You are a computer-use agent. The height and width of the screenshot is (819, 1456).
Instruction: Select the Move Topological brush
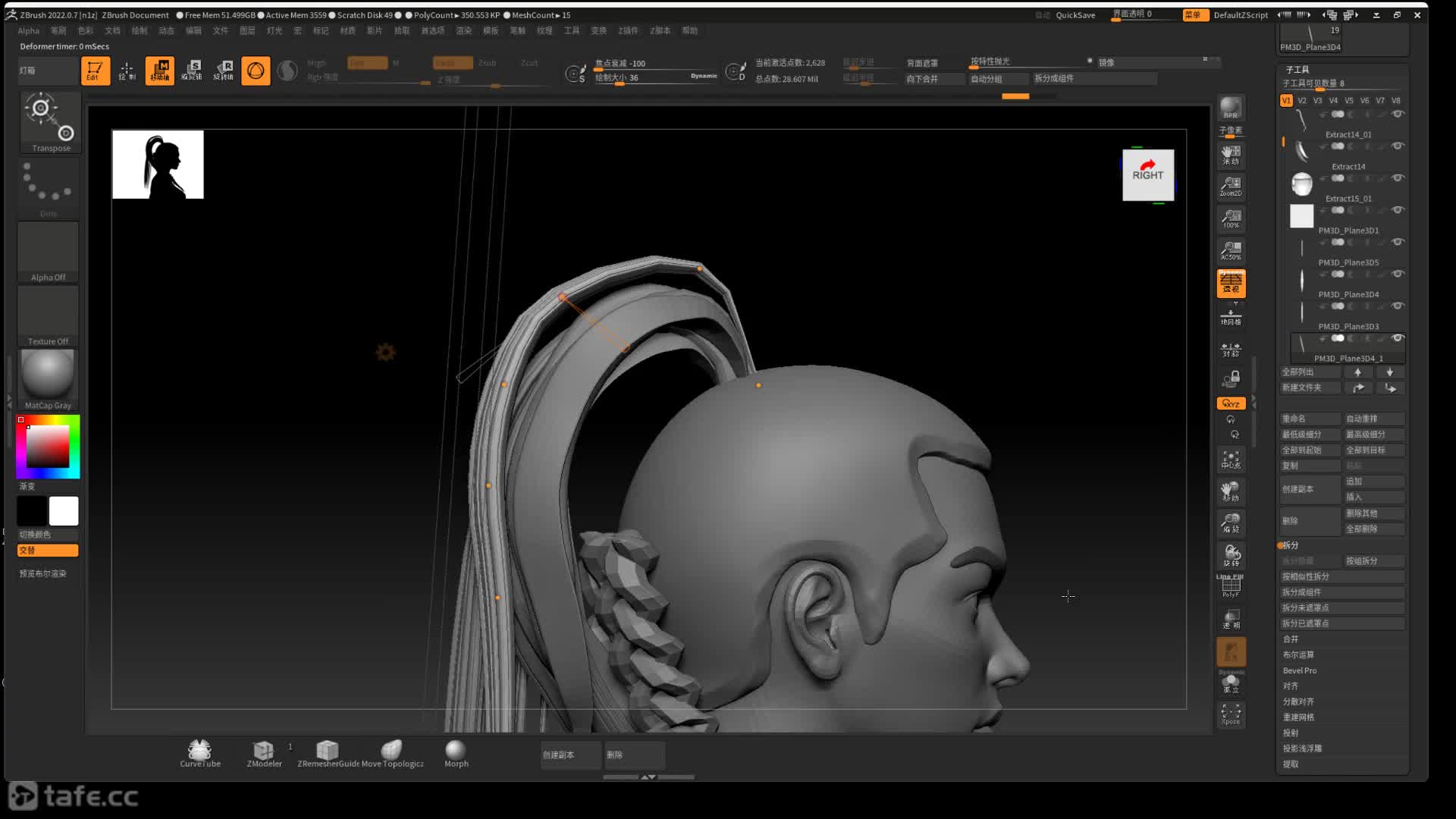tap(392, 754)
